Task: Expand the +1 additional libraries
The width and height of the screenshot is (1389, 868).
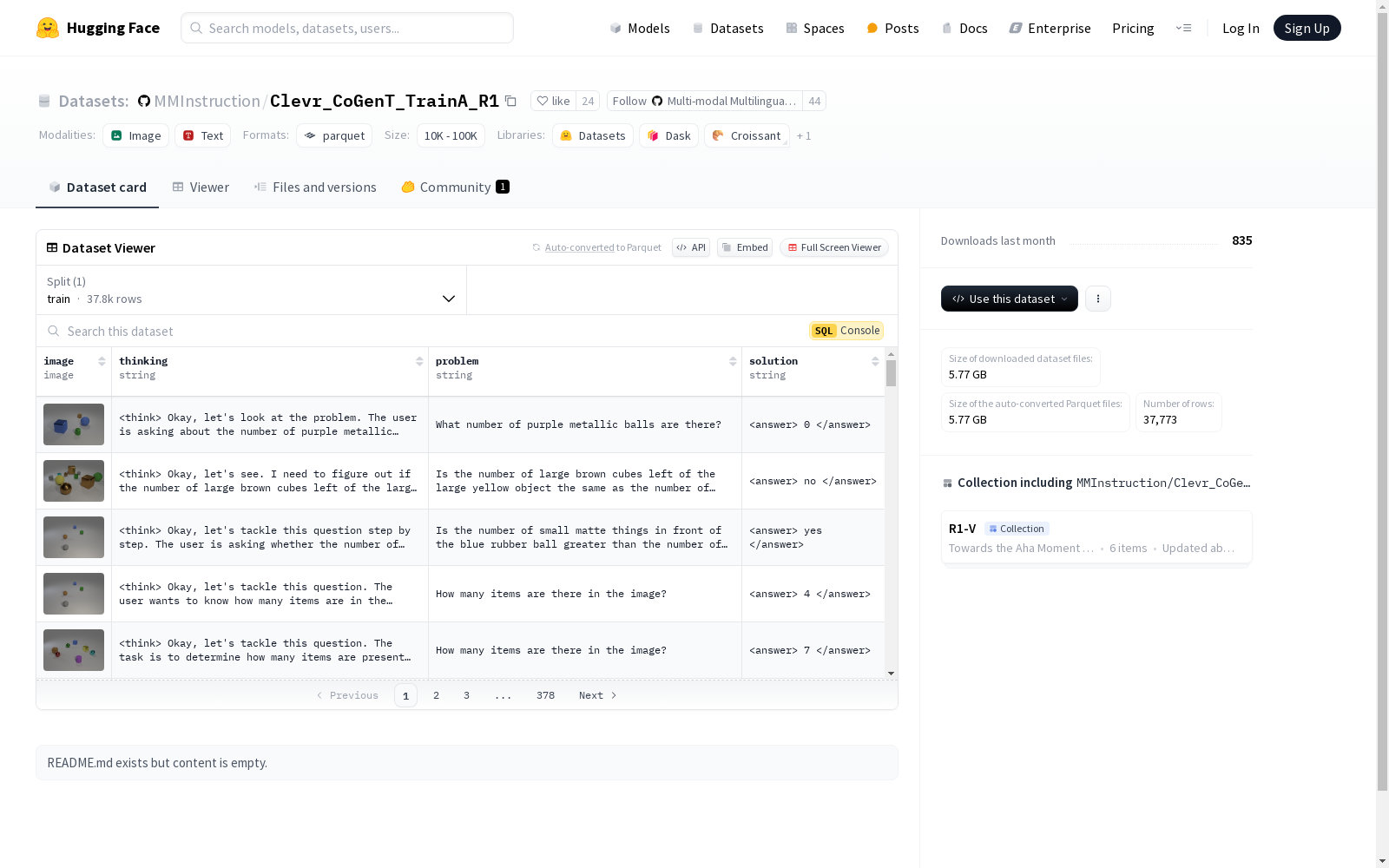Action: click(804, 135)
